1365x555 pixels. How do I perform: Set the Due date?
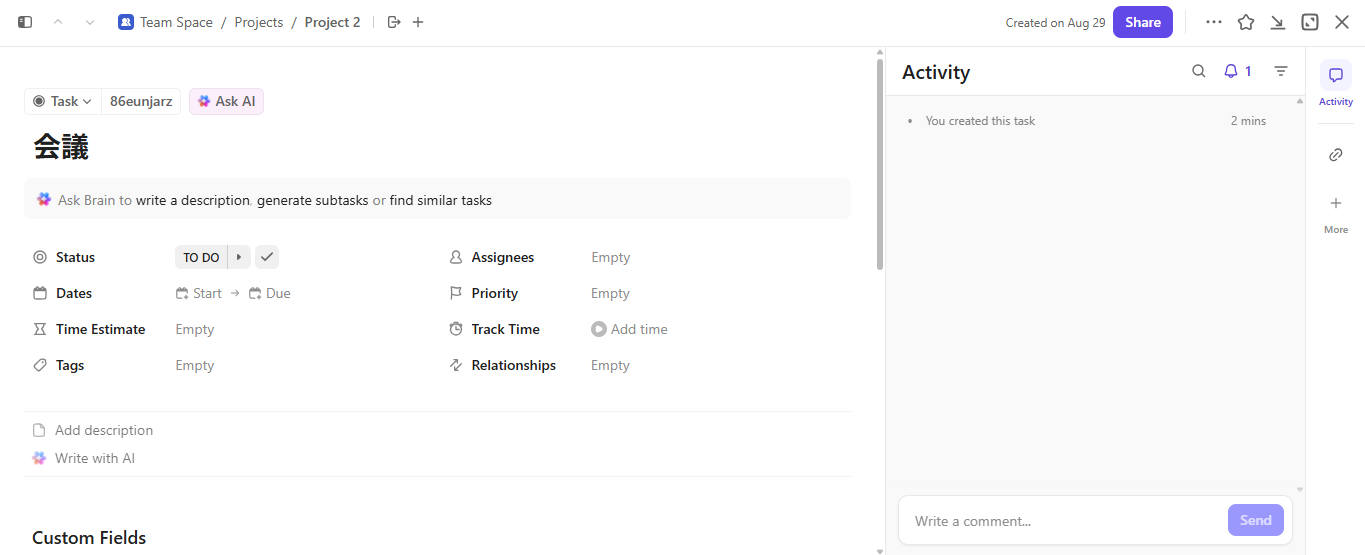(270, 293)
